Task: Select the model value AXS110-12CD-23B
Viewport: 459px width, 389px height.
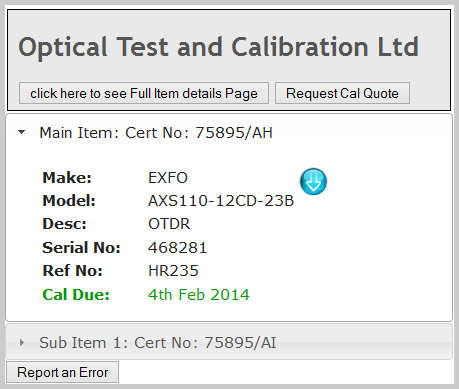Action: point(221,201)
